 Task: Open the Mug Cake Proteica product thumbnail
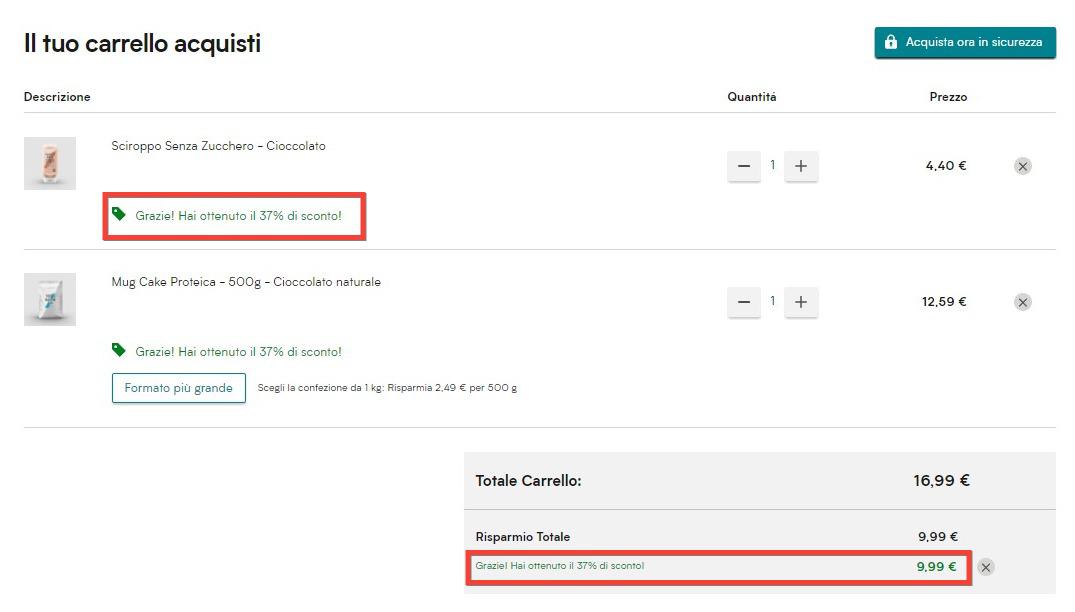(x=50, y=299)
